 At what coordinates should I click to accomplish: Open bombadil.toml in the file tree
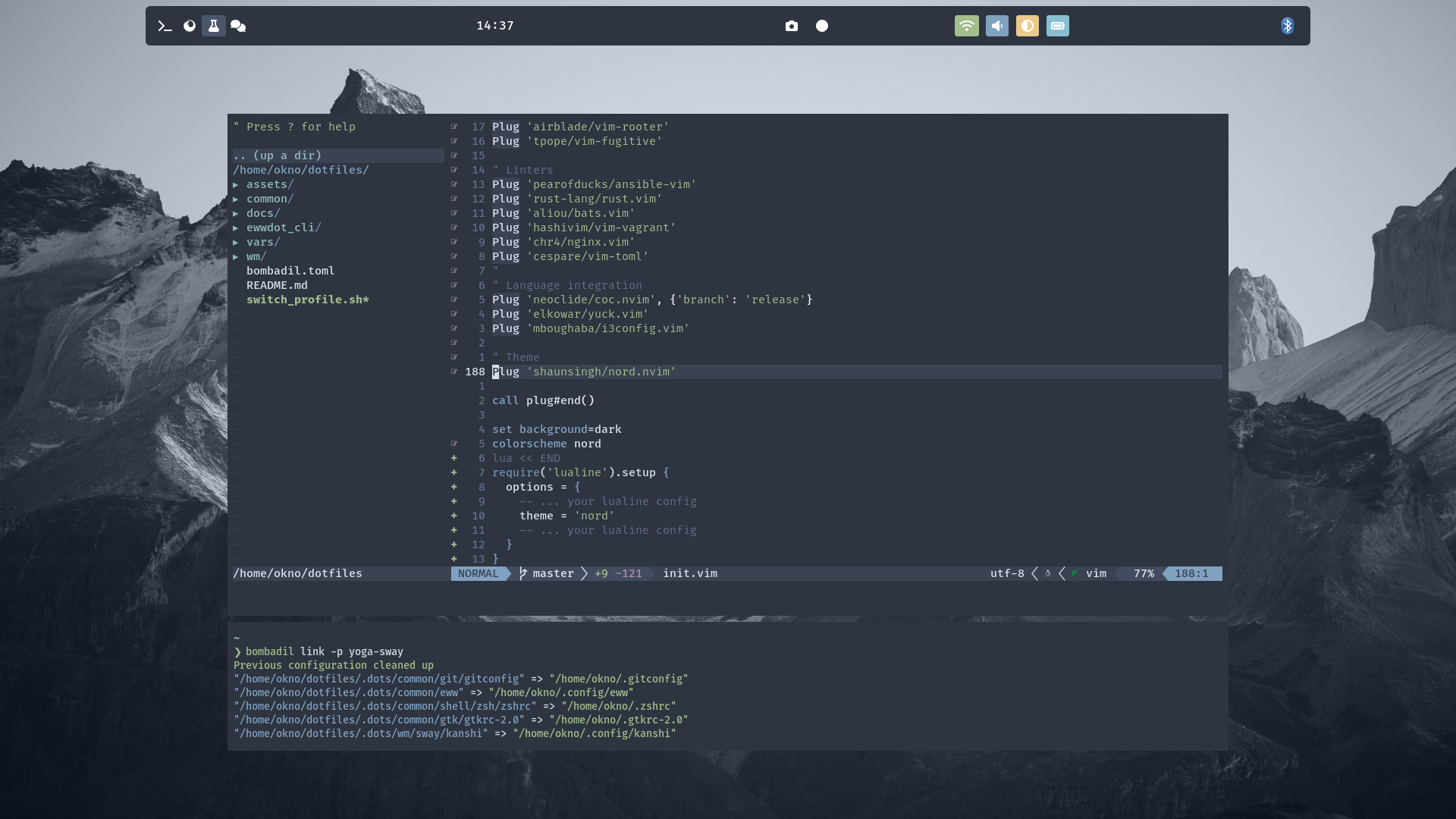tap(290, 271)
